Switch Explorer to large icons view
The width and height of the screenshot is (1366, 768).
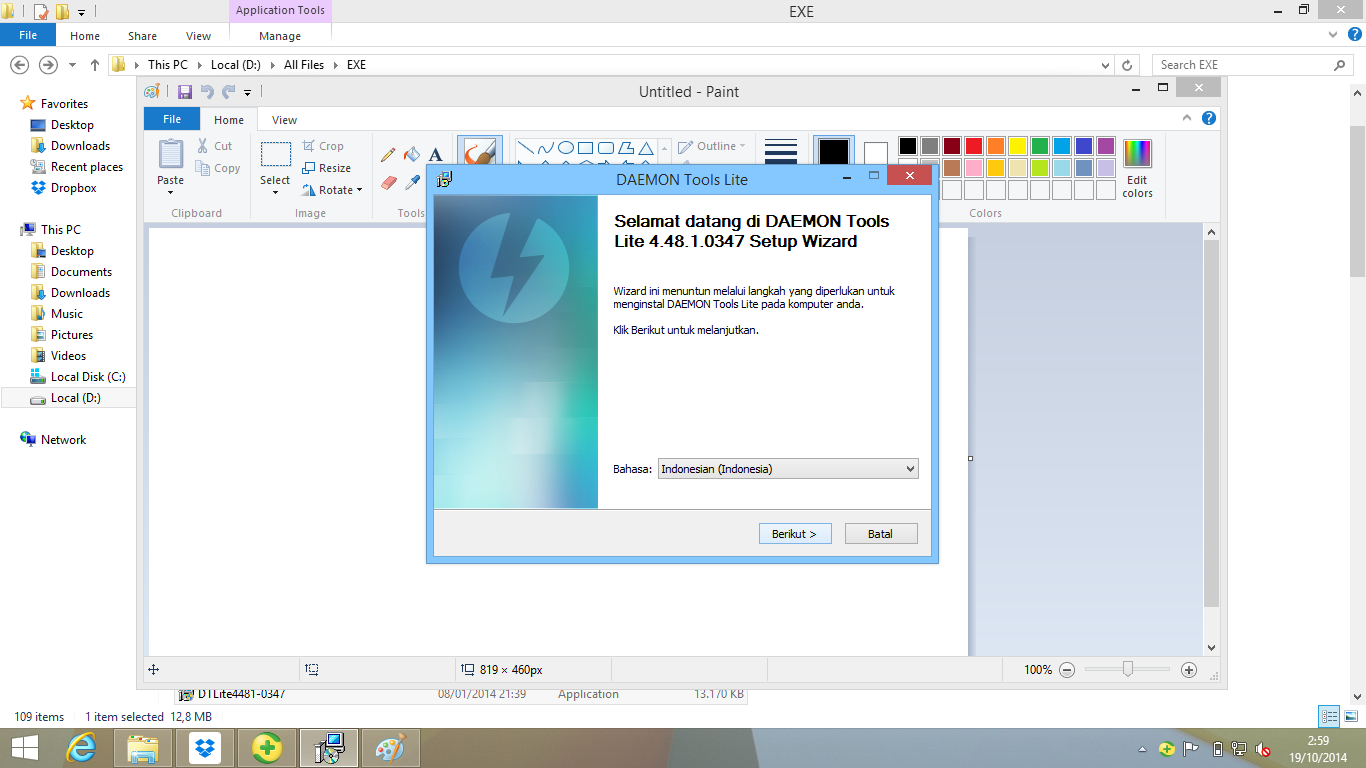(x=1349, y=716)
